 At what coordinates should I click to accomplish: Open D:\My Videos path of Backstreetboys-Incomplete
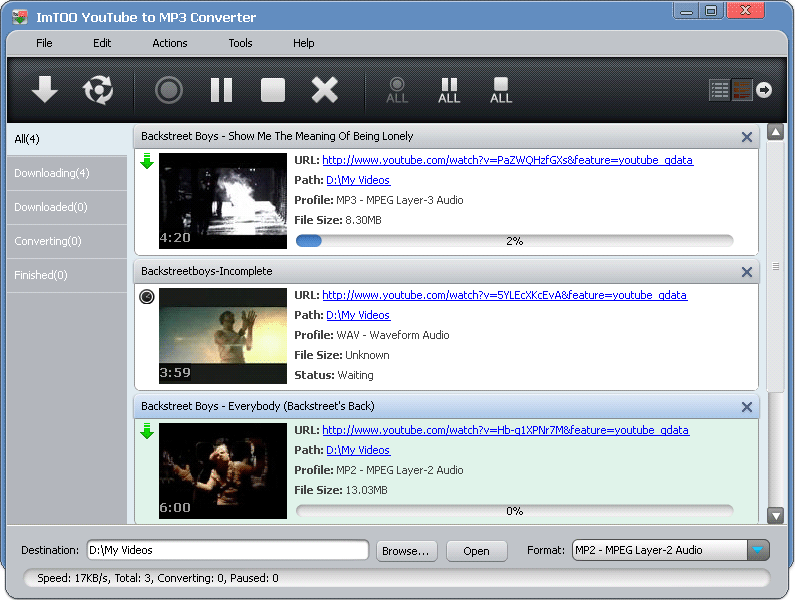(x=358, y=315)
